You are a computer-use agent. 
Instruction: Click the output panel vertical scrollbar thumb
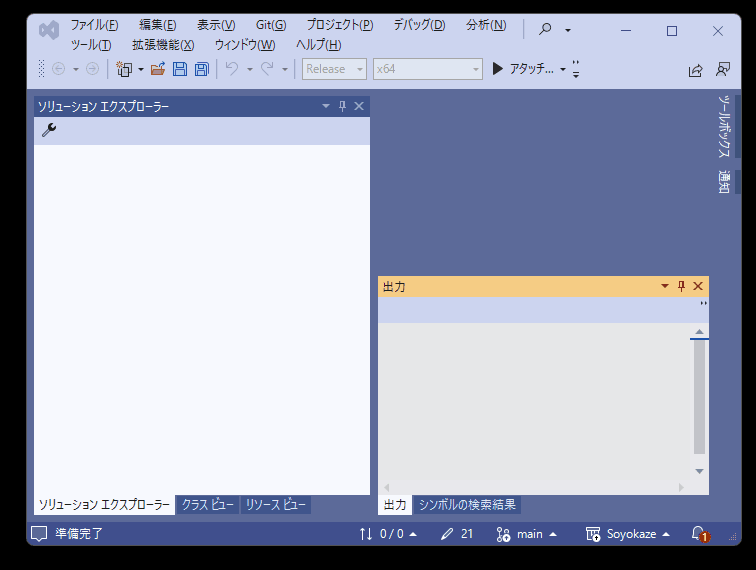[699, 397]
